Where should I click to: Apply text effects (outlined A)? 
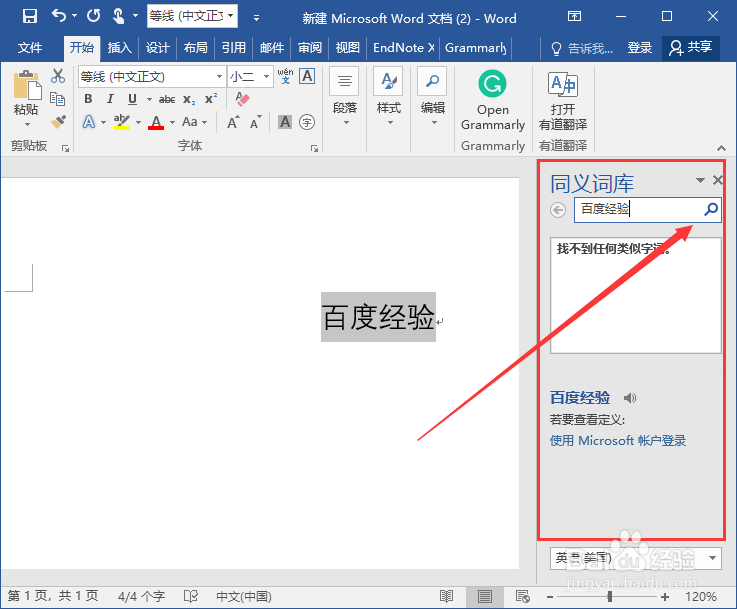point(89,122)
